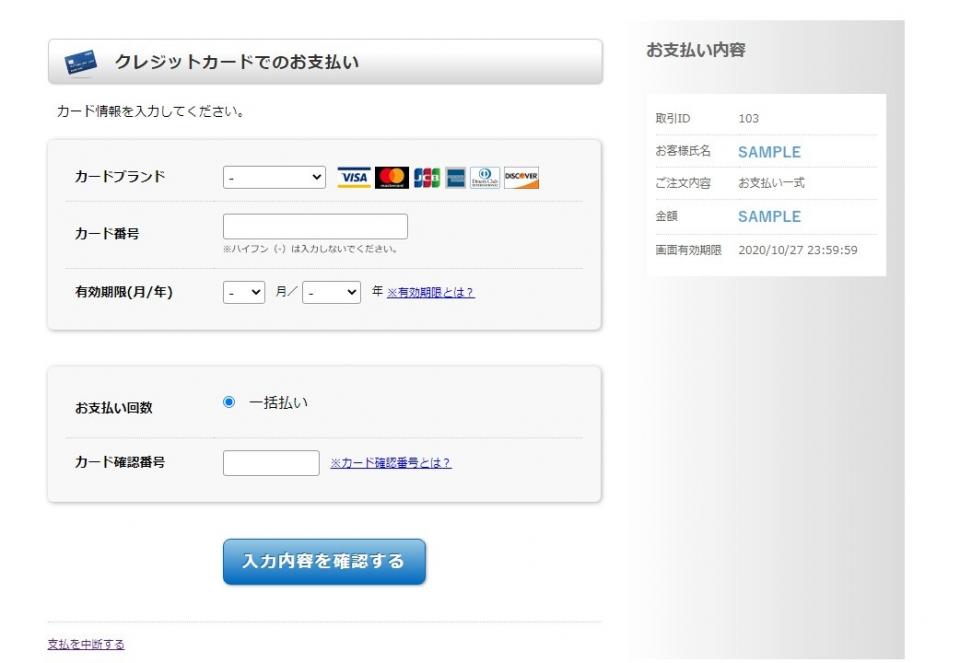Screen dimensions: 960x663
Task: Click the お客様氏名 SAMPLE value
Action: pos(769,152)
